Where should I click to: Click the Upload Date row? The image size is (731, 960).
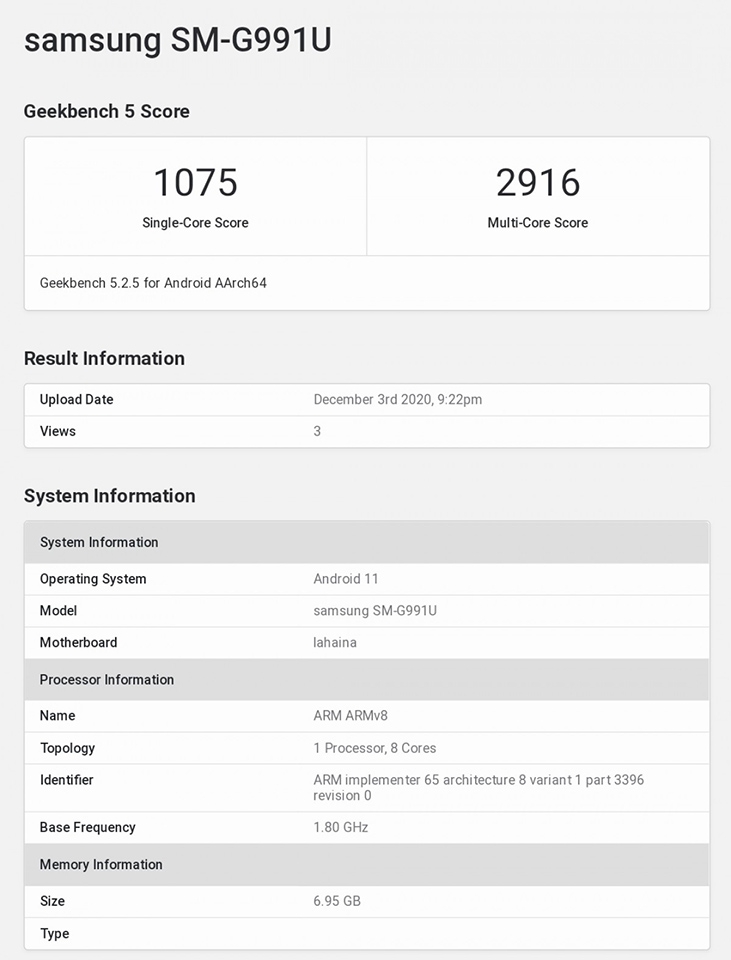pos(75,399)
